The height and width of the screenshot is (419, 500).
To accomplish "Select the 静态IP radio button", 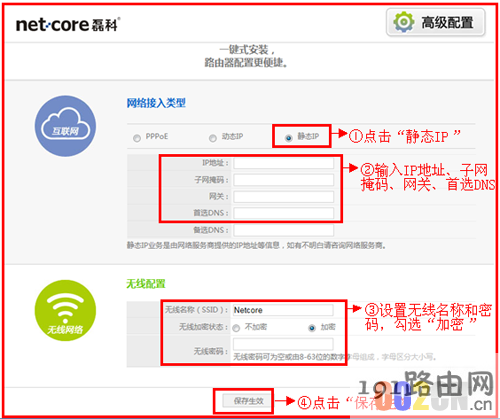I will click(289, 138).
